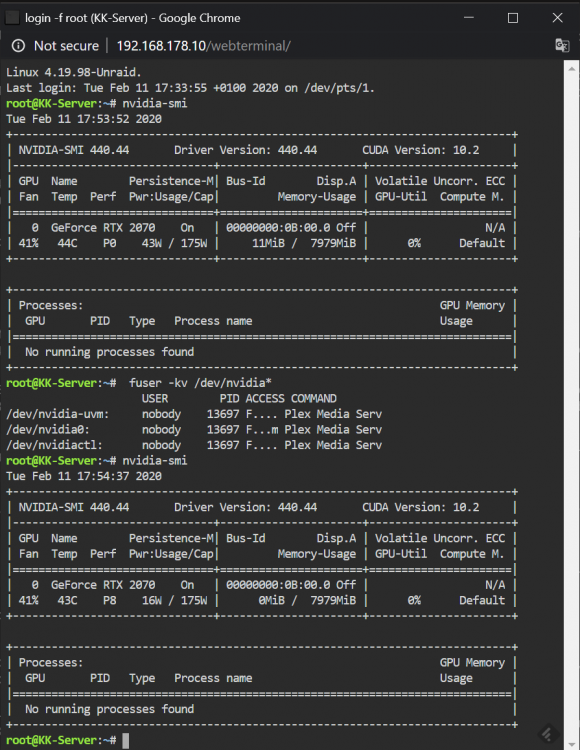Click the '/dev/nvidia0:' row
This screenshot has height=750, width=580.
click(x=194, y=430)
